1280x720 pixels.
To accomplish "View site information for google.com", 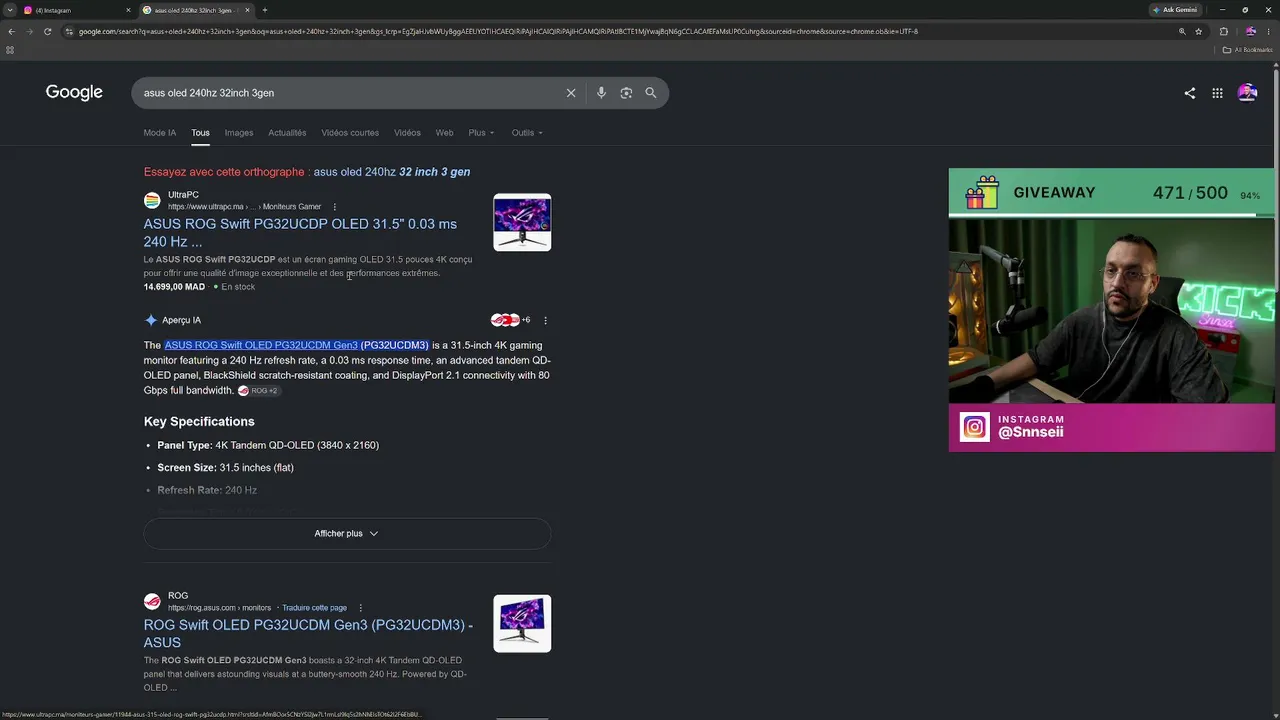I will coord(69,31).
